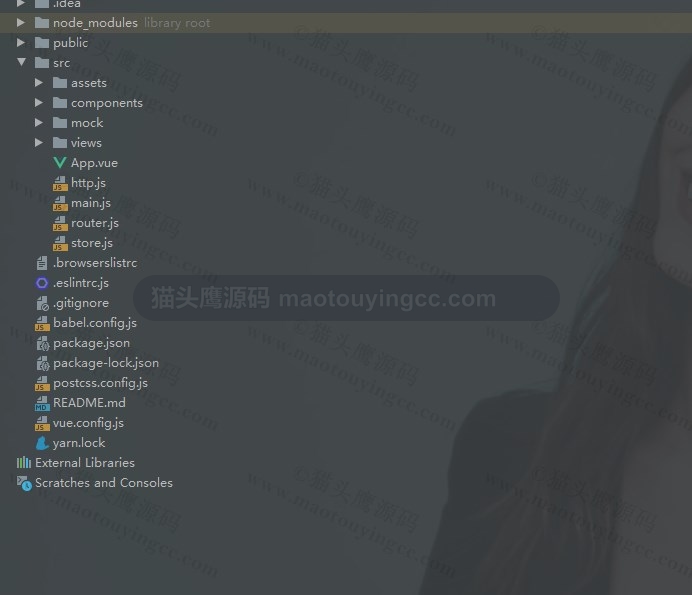Click the components folder icon
The height and width of the screenshot is (595, 692).
(60, 102)
